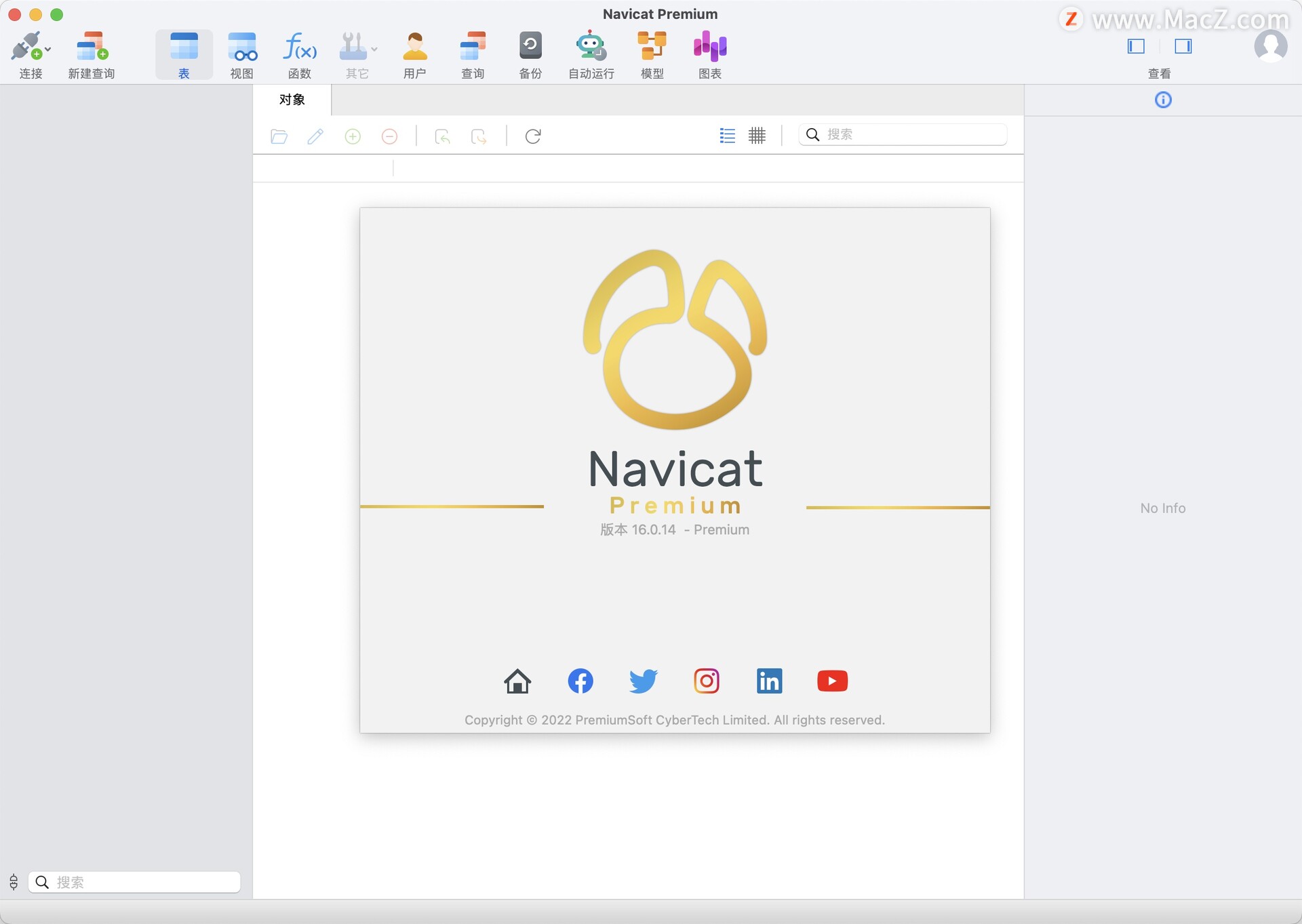Click the design table pencil icon
Screen dimensions: 1302x924
tap(315, 136)
